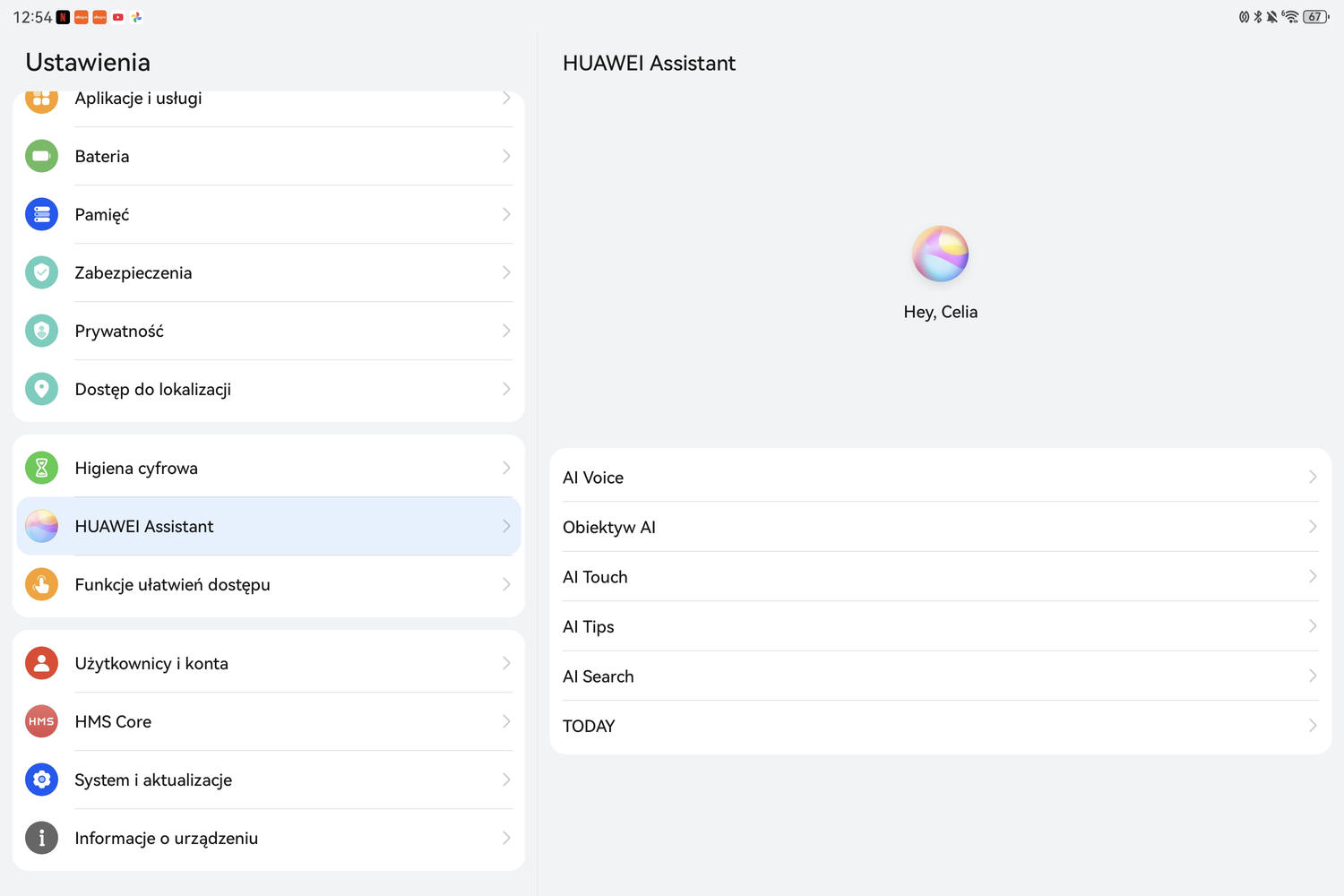Select the Zabezpieczenia label

point(134,273)
